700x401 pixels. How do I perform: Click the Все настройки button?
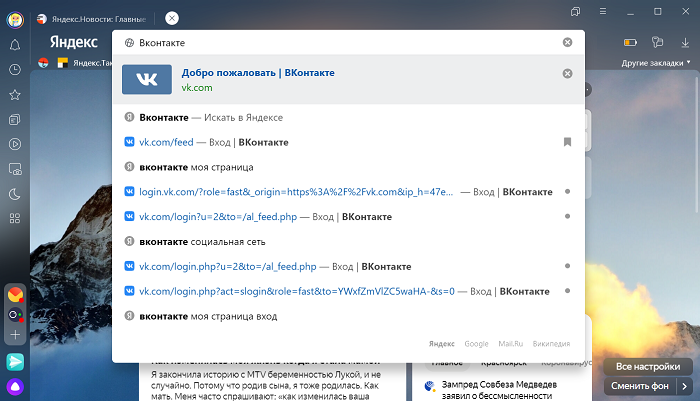tap(648, 367)
